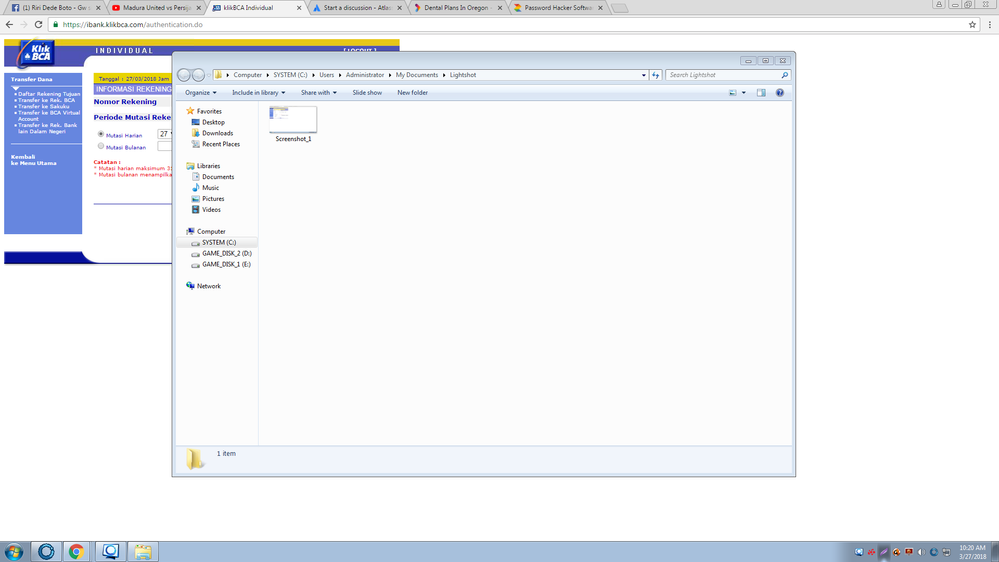This screenshot has width=999, height=562.
Task: Click the blue circular app on taskbar
Action: (46, 552)
